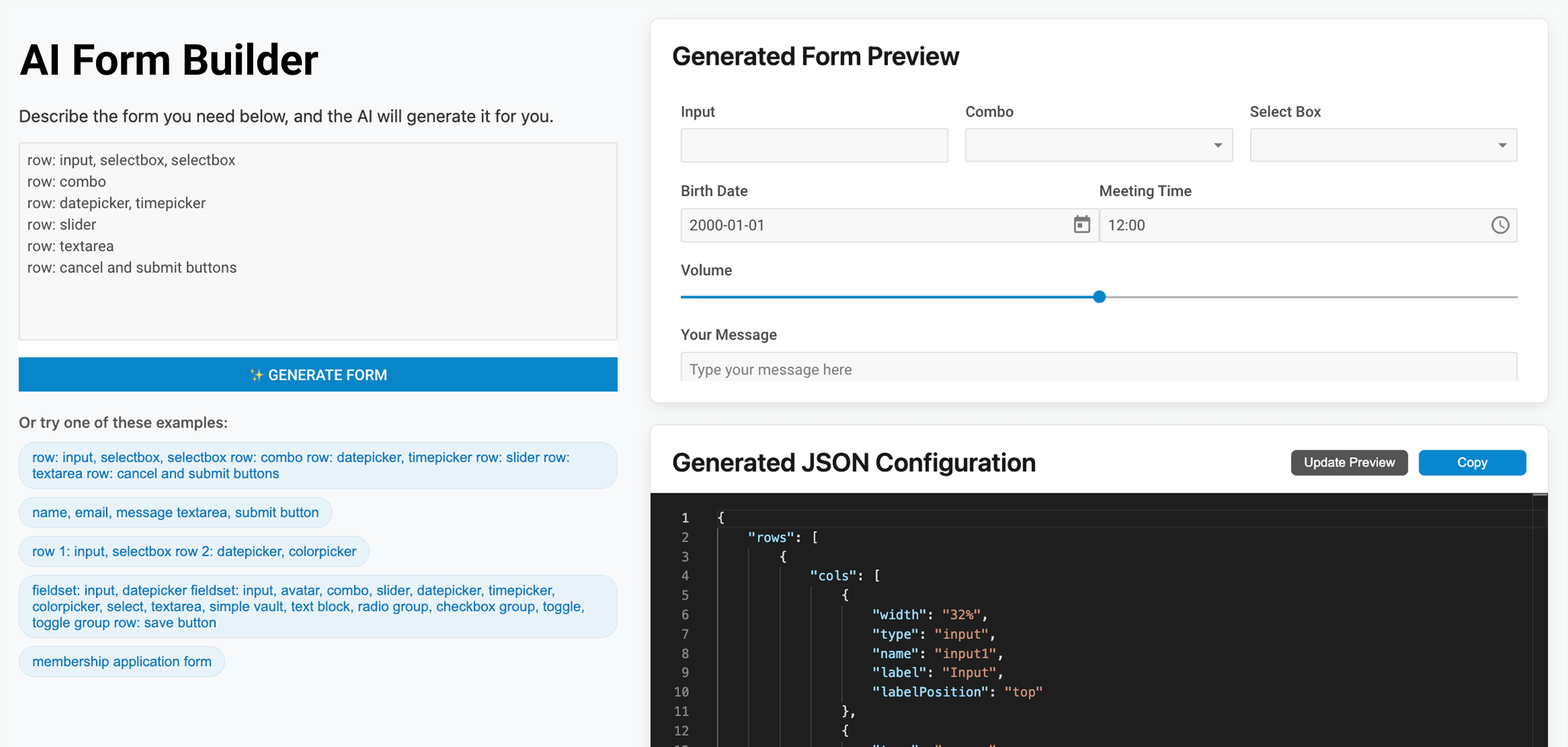Open the Birth Date calendar icon
The image size is (1568, 747).
click(1081, 225)
